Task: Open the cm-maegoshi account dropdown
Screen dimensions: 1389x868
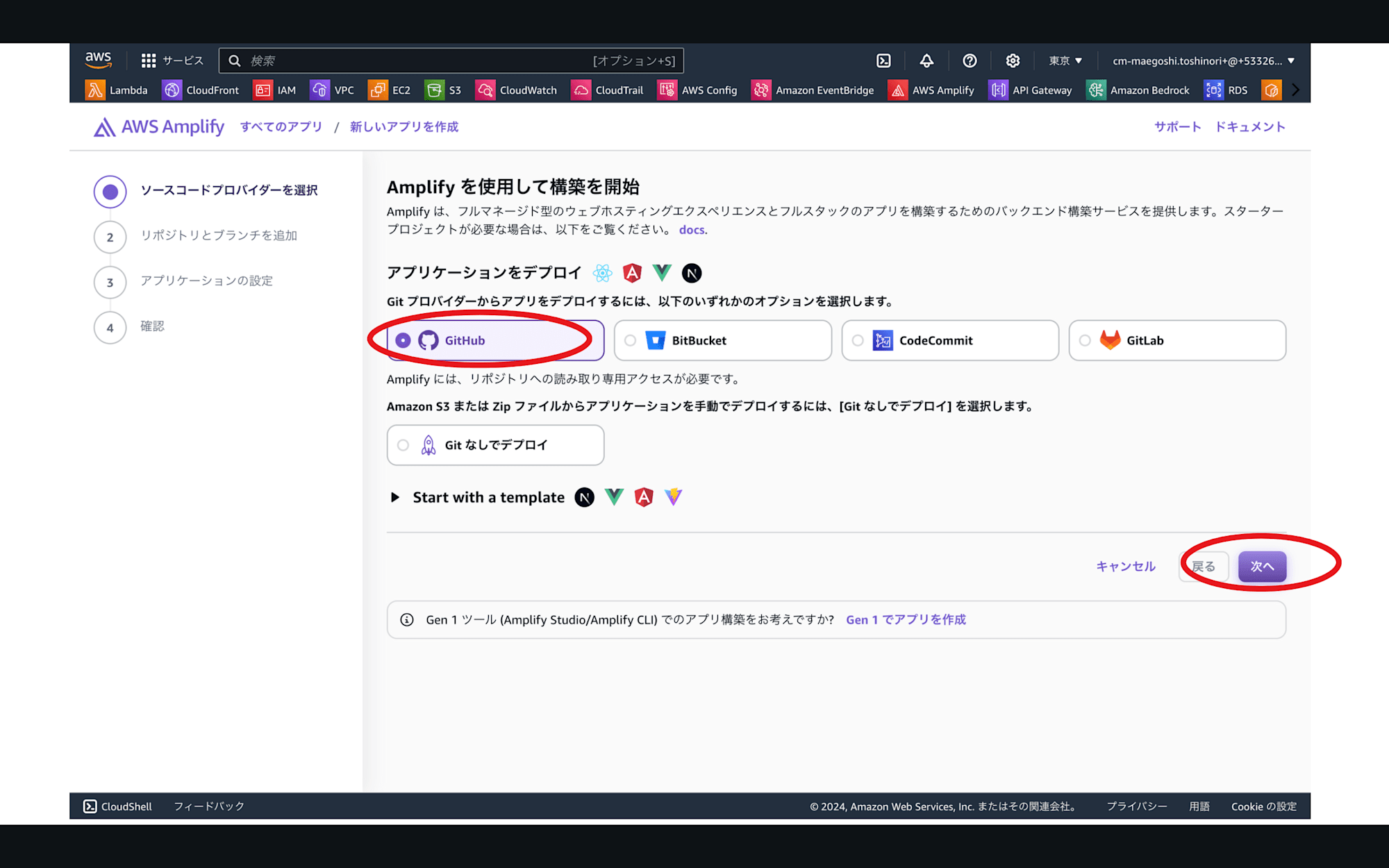Action: click(1204, 60)
